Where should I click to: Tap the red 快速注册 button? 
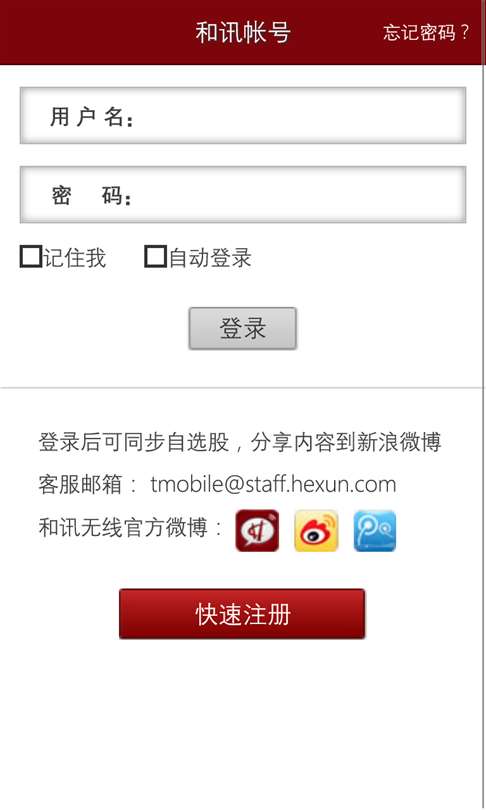point(242,614)
